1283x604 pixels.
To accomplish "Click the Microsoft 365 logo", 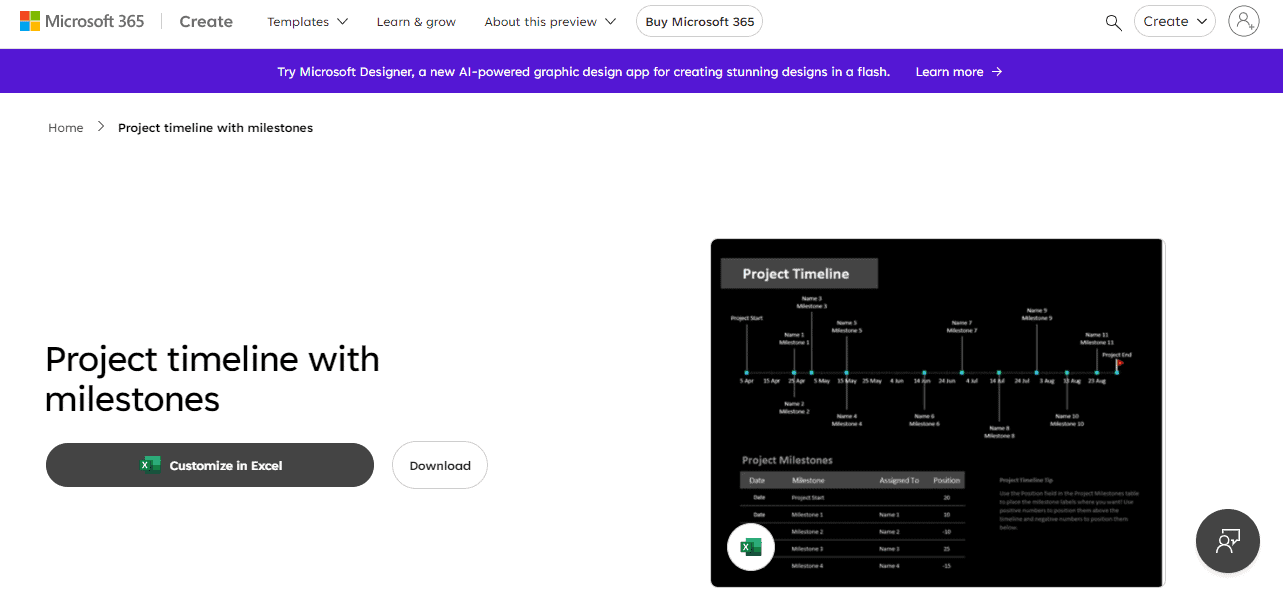I will coord(82,21).
